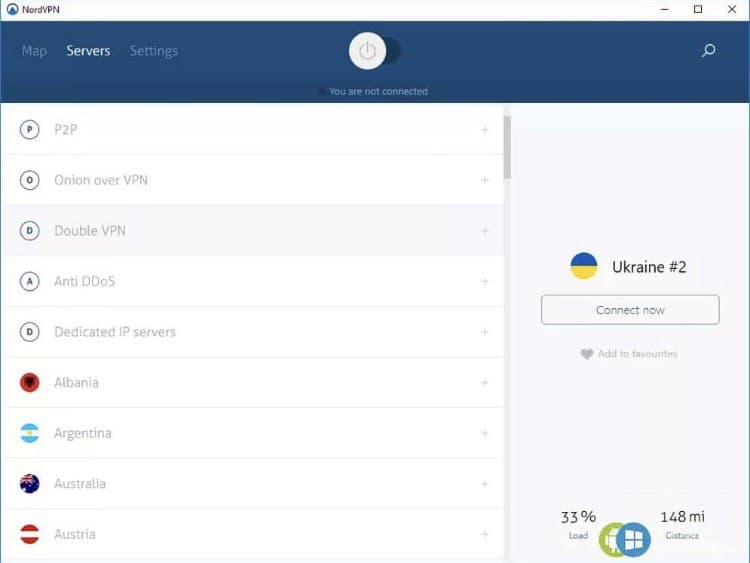
Task: Click the Connect now button
Action: tap(630, 310)
